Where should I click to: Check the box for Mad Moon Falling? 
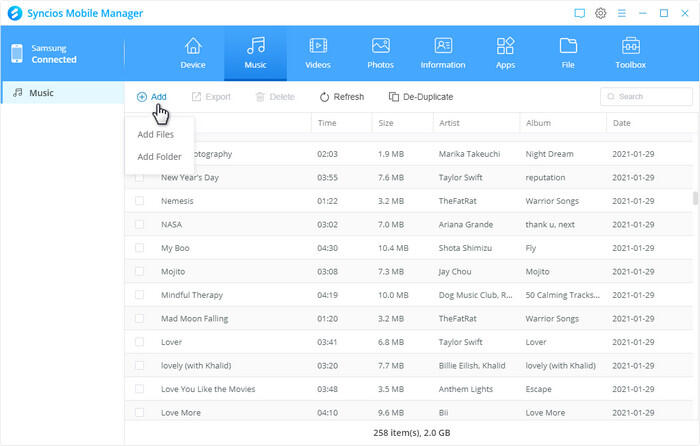pyautogui.click(x=139, y=319)
